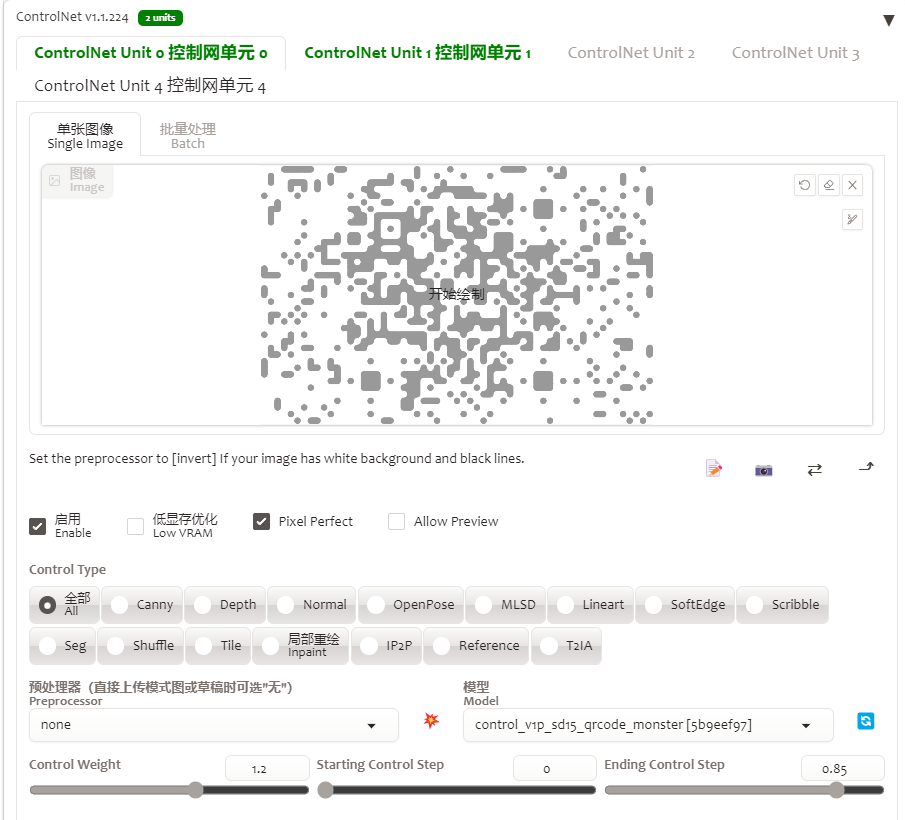Click the eraser icon on image canvas

pyautogui.click(x=829, y=185)
